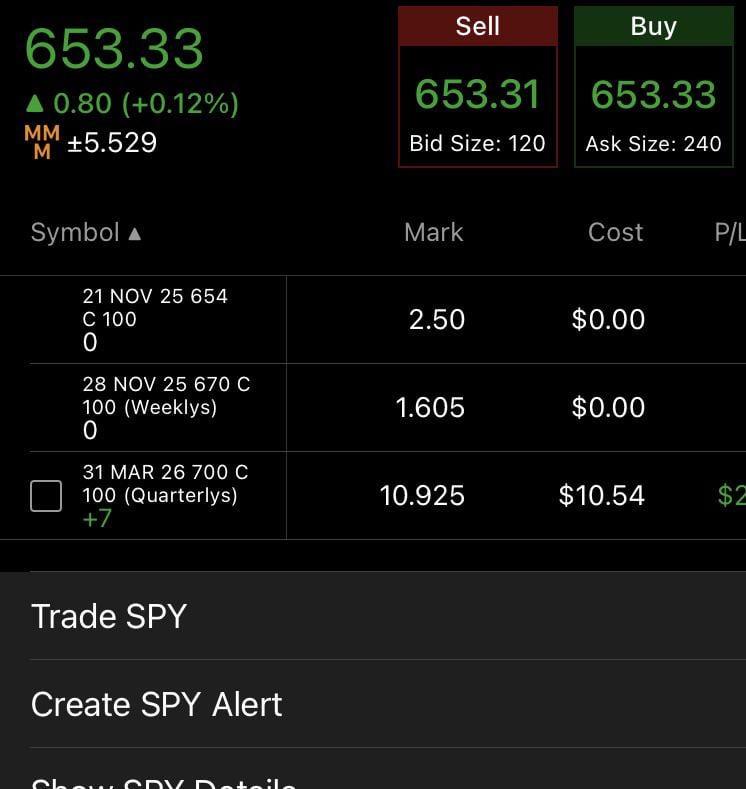Click the green up-triangle price change indicator
Viewport: 746px width, 789px height.
click(x=35, y=103)
